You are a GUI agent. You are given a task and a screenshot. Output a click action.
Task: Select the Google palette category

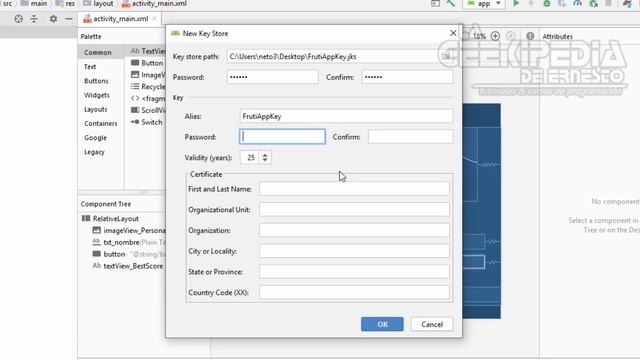click(95, 138)
